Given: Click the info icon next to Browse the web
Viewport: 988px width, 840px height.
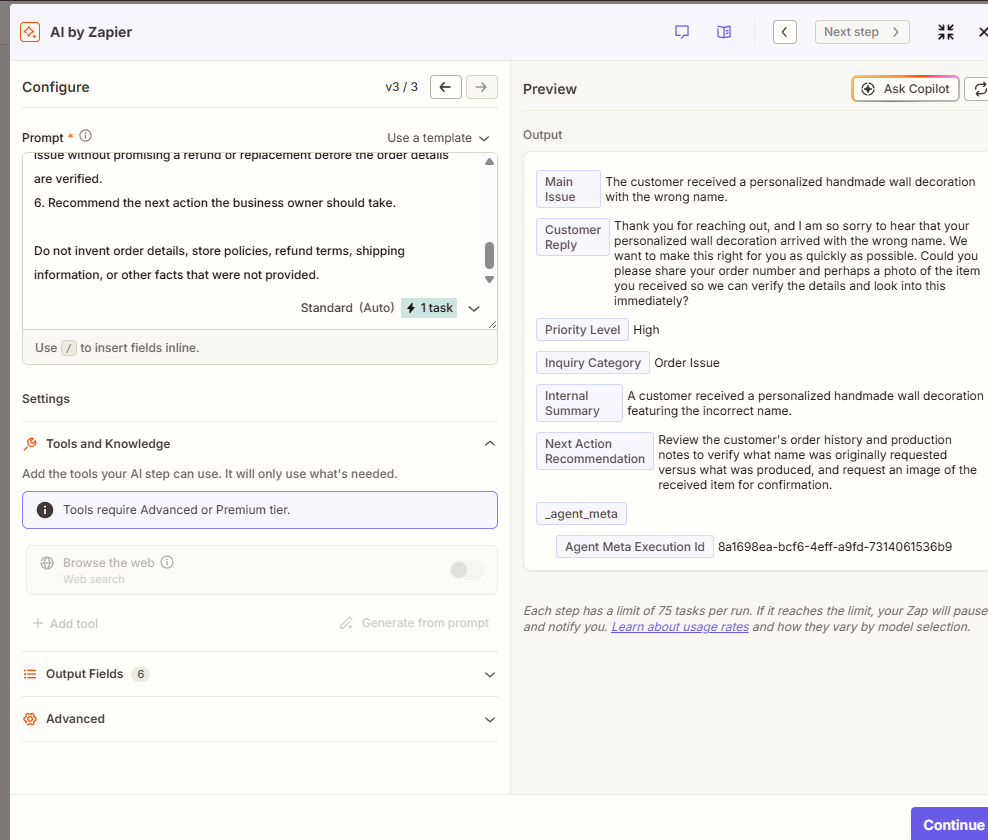Looking at the screenshot, I should [167, 562].
